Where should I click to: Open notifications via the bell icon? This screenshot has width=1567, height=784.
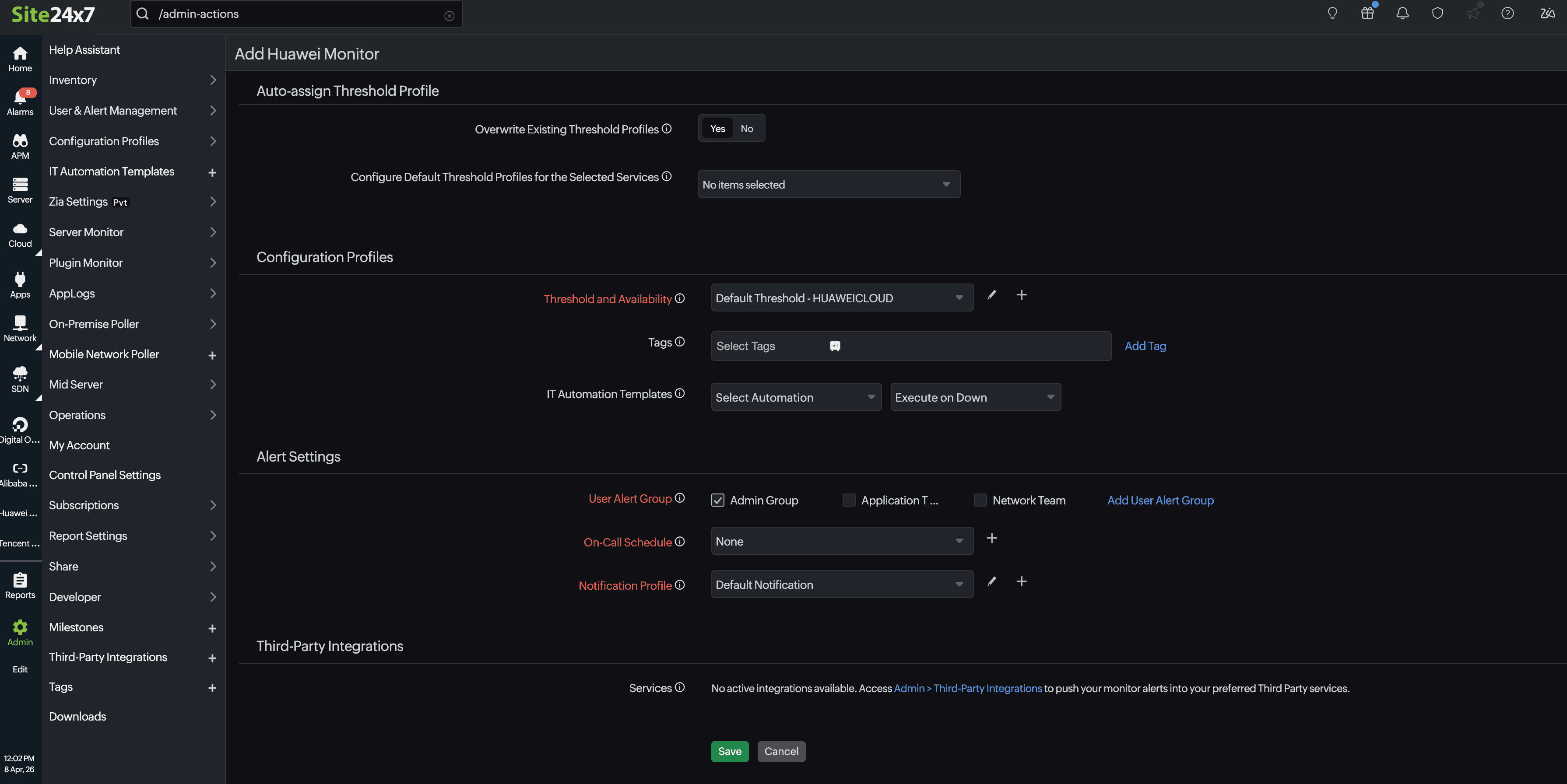click(x=1402, y=13)
